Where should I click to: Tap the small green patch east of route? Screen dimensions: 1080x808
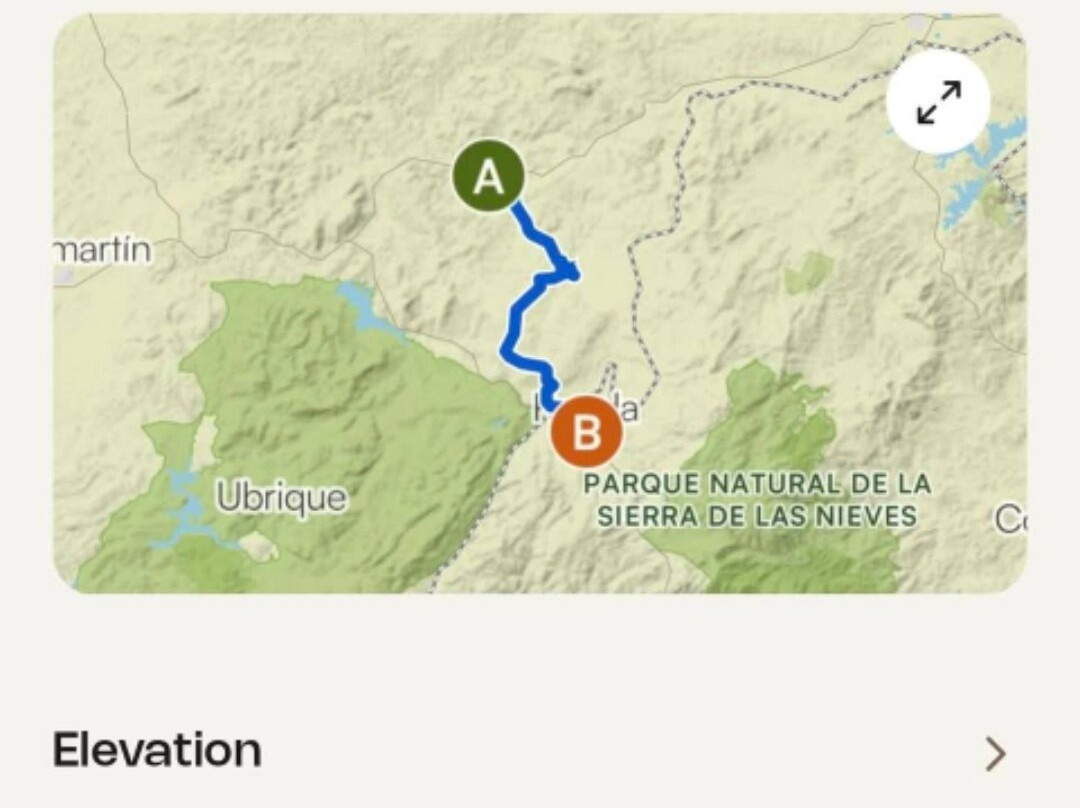click(x=808, y=271)
